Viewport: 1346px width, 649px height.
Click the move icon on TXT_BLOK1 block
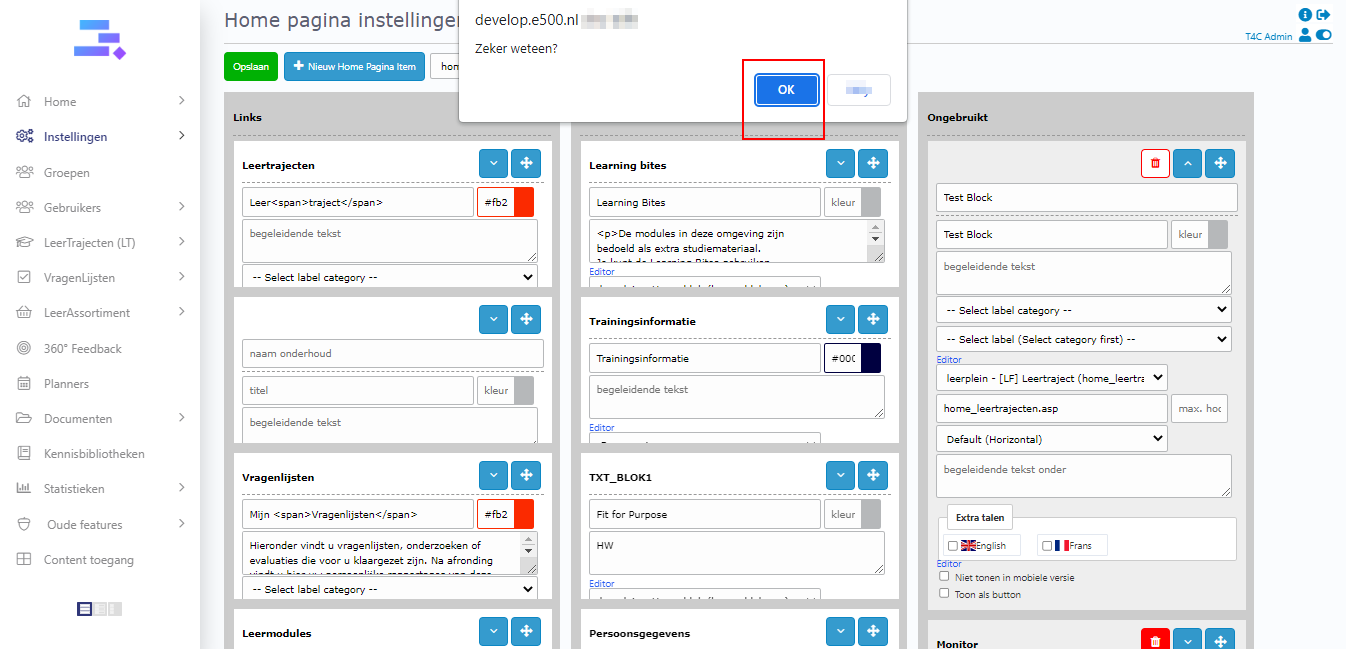(x=873, y=476)
